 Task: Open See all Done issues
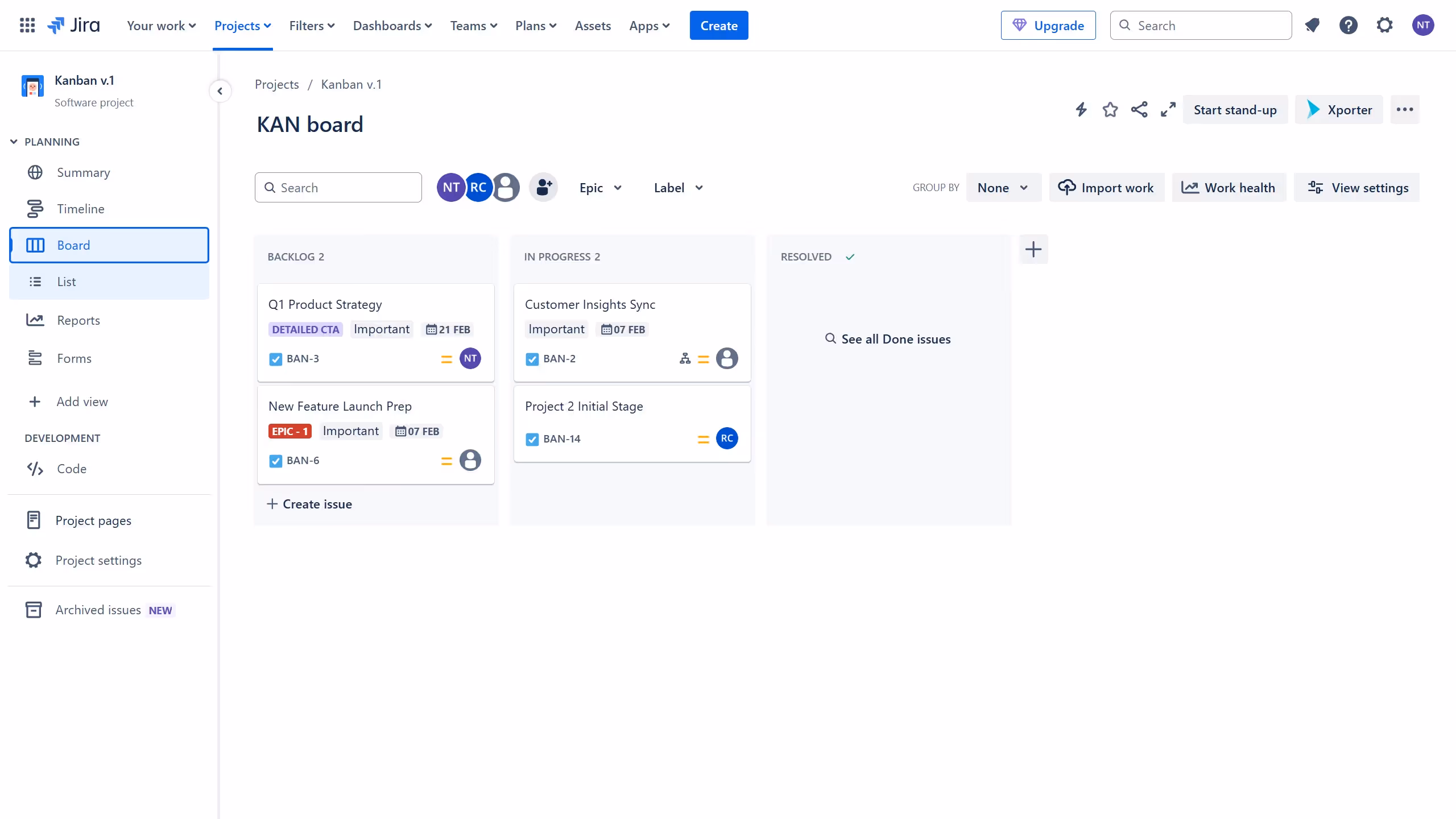(888, 338)
